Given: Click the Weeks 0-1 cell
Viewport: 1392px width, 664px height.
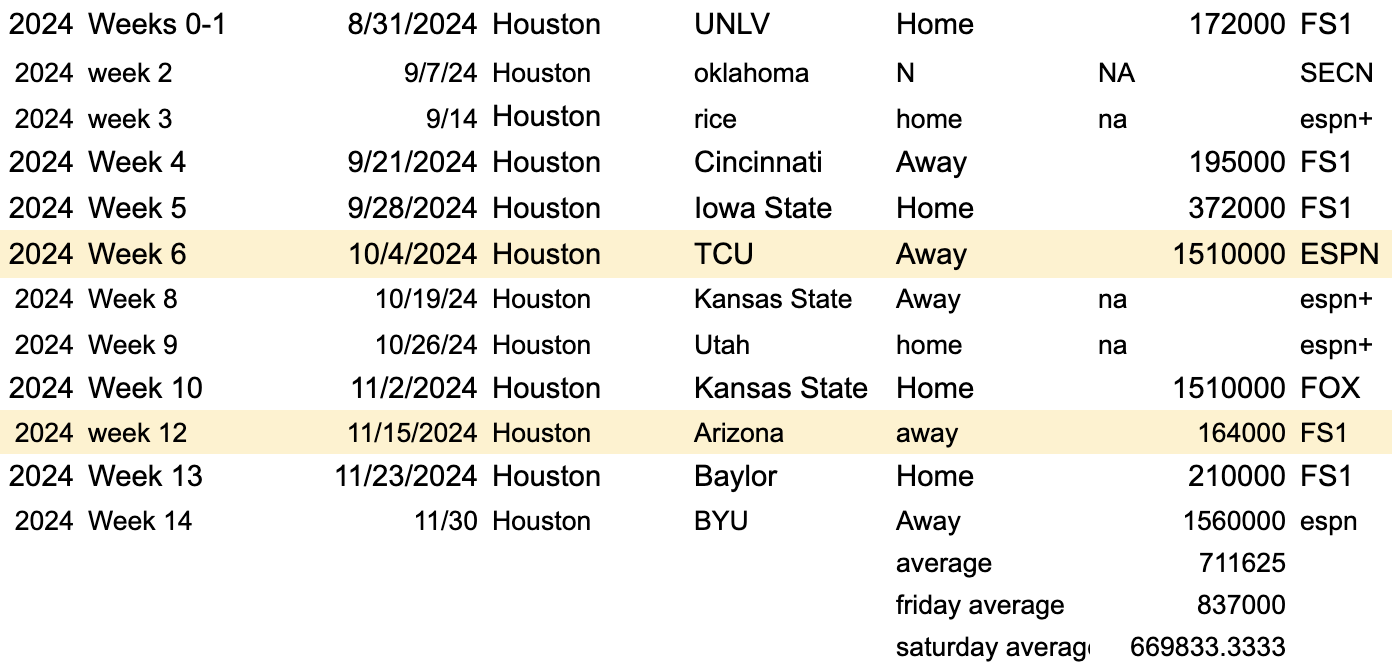Looking at the screenshot, I should 157,25.
